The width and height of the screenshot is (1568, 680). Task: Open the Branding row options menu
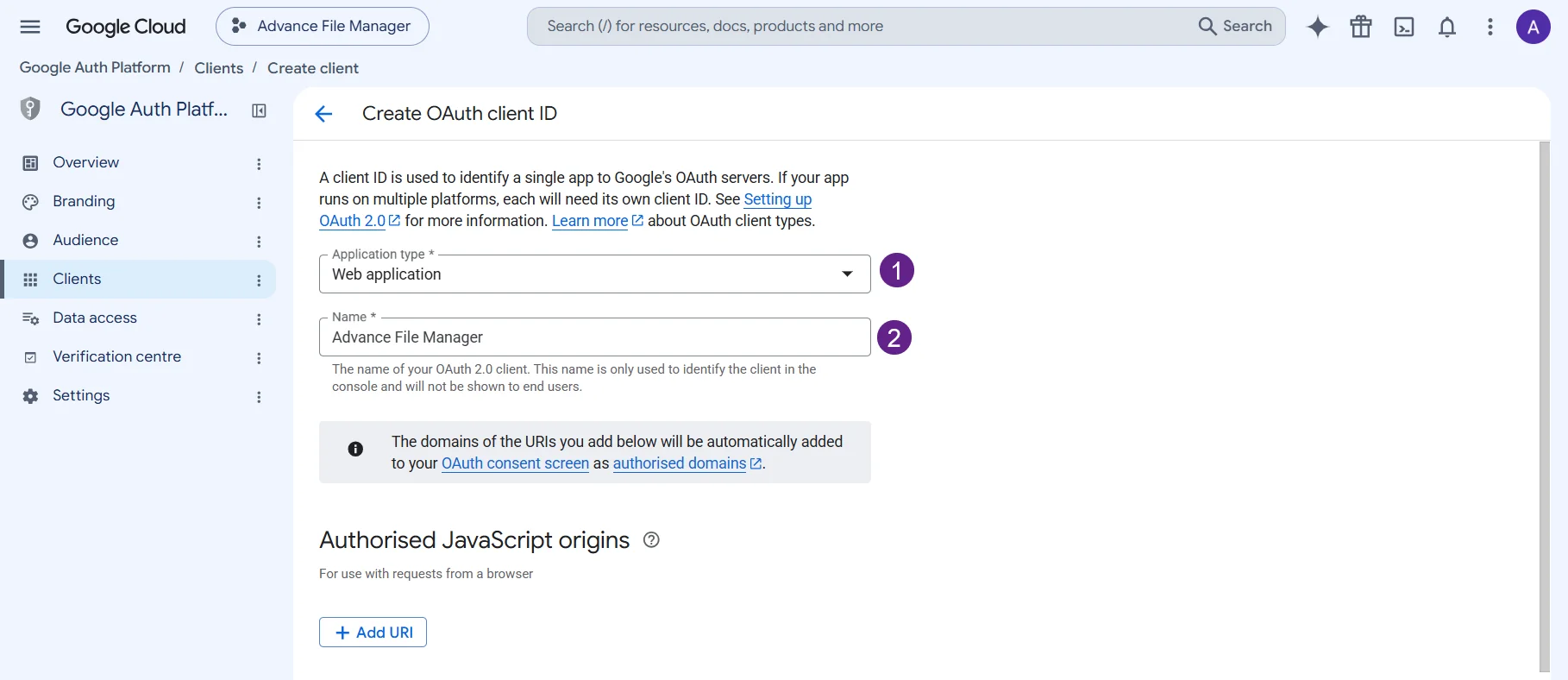(x=259, y=203)
